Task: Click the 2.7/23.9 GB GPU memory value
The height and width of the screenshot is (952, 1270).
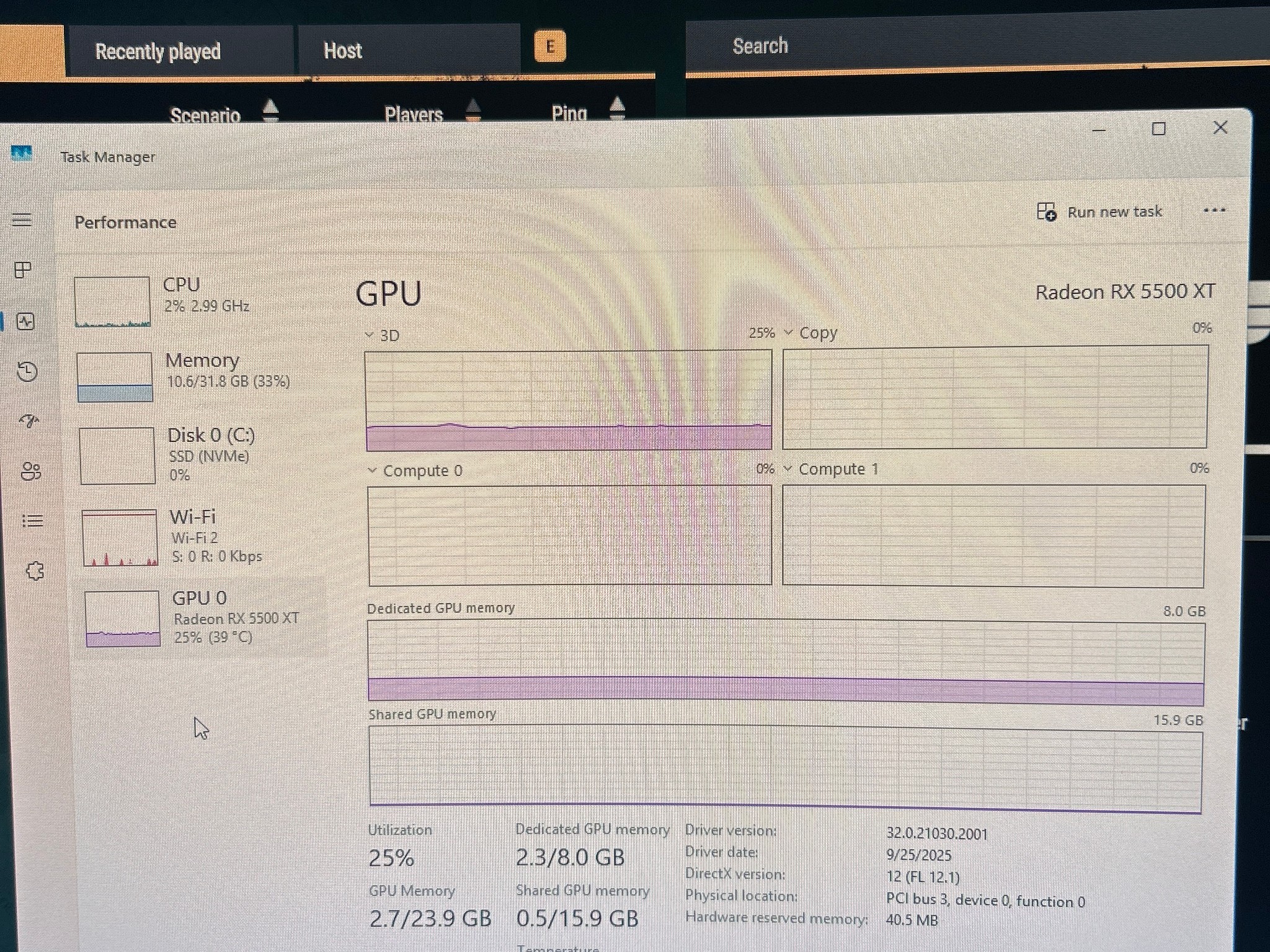Action: tap(430, 918)
